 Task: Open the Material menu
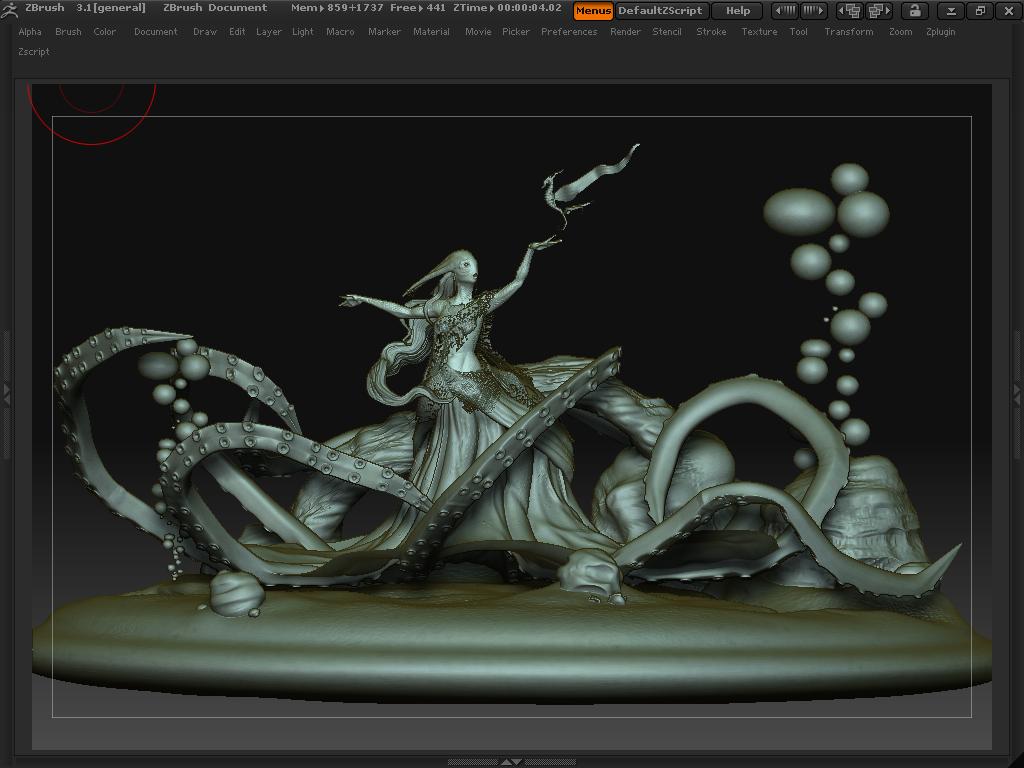431,31
